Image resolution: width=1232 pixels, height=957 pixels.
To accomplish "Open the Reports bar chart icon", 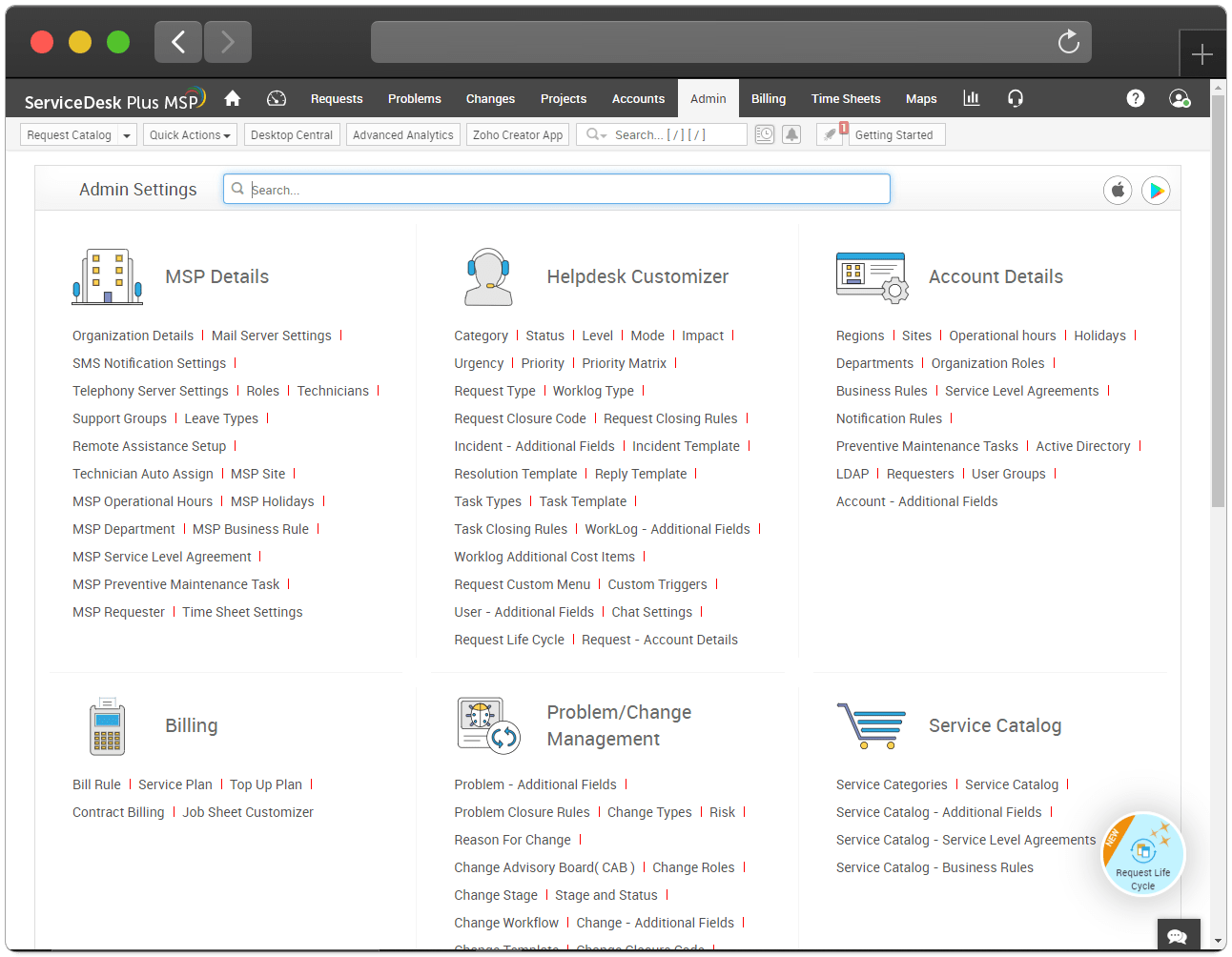I will 972,98.
